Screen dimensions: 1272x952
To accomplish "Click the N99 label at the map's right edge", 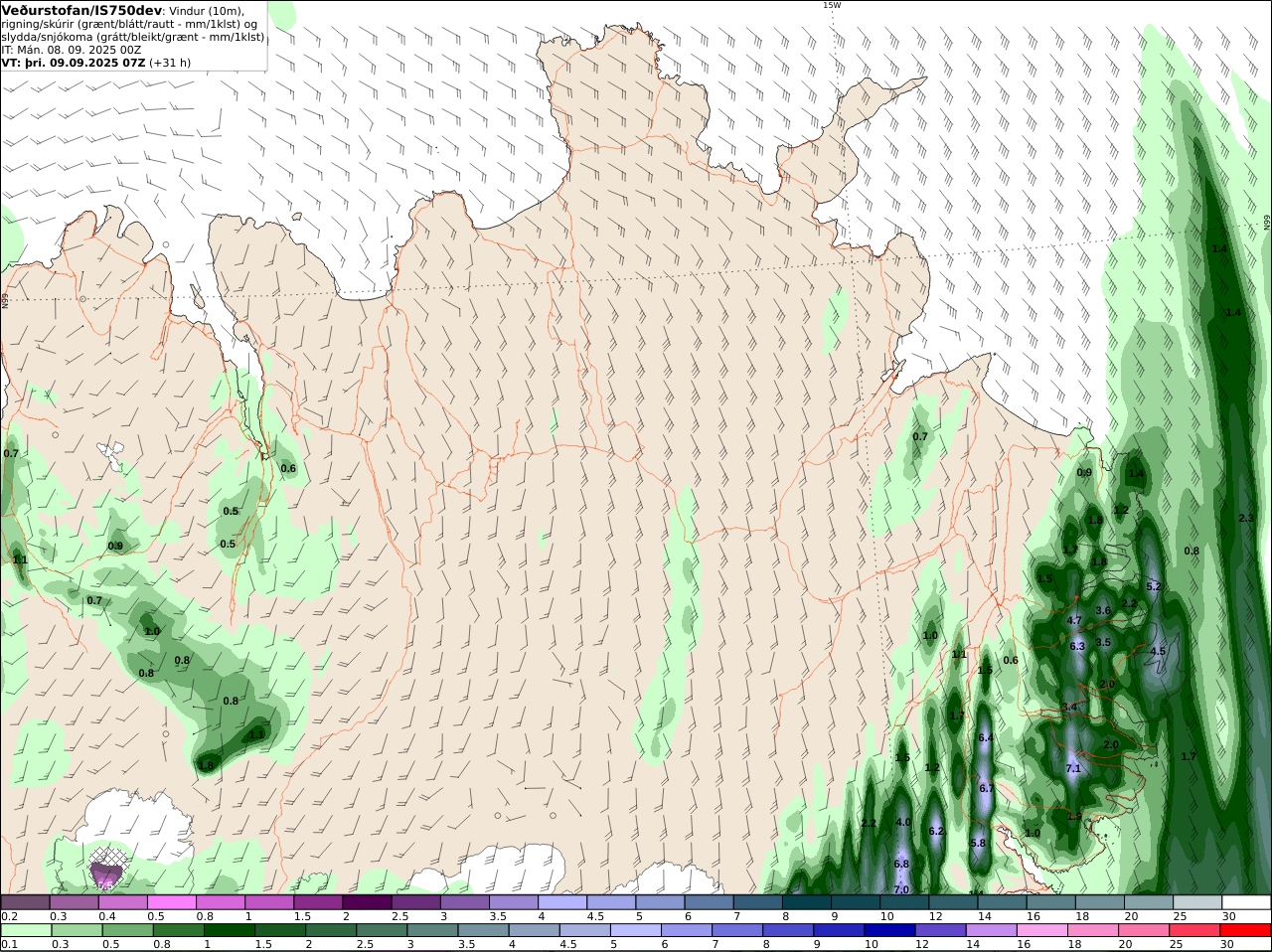I will pos(1267,223).
